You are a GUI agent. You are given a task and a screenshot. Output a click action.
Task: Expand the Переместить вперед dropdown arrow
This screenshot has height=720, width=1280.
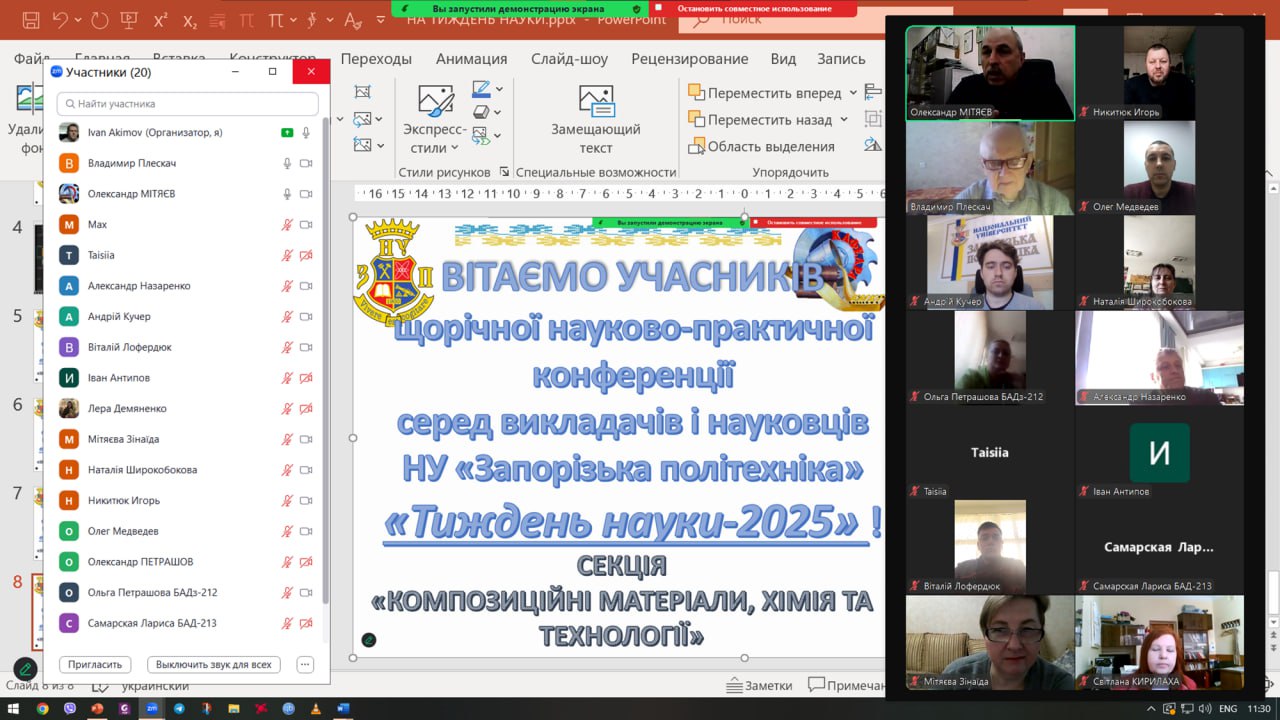tap(853, 93)
